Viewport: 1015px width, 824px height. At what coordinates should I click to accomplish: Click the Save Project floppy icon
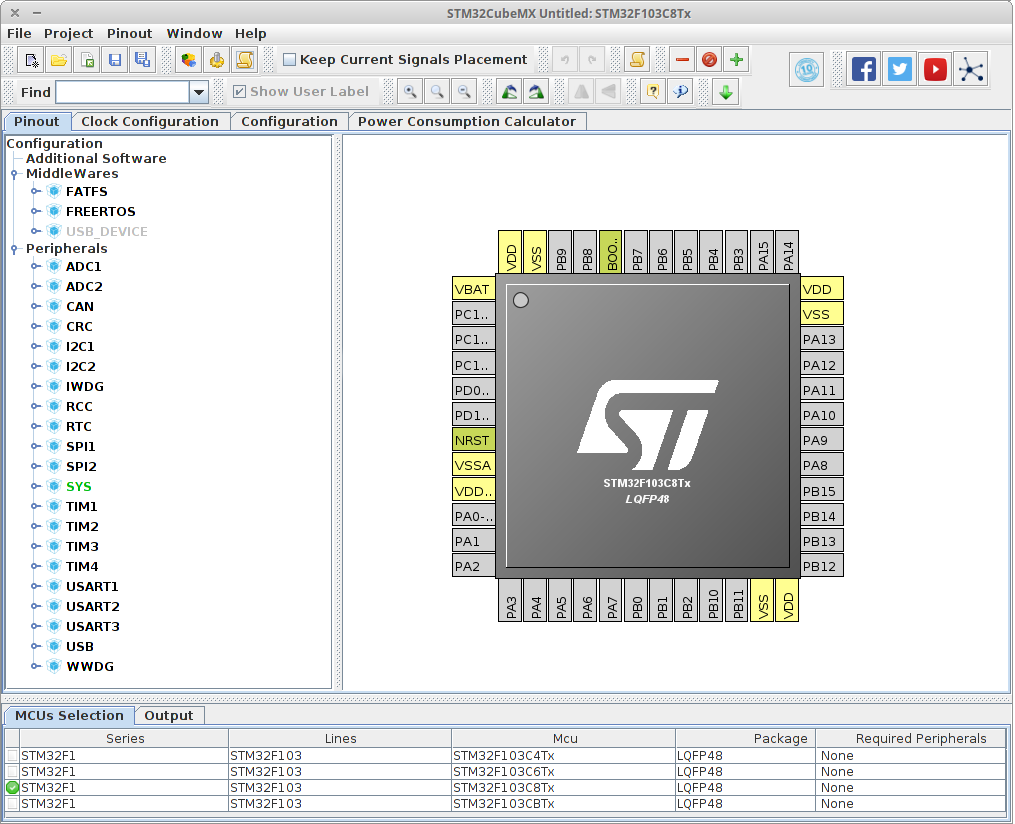pyautogui.click(x=115, y=60)
